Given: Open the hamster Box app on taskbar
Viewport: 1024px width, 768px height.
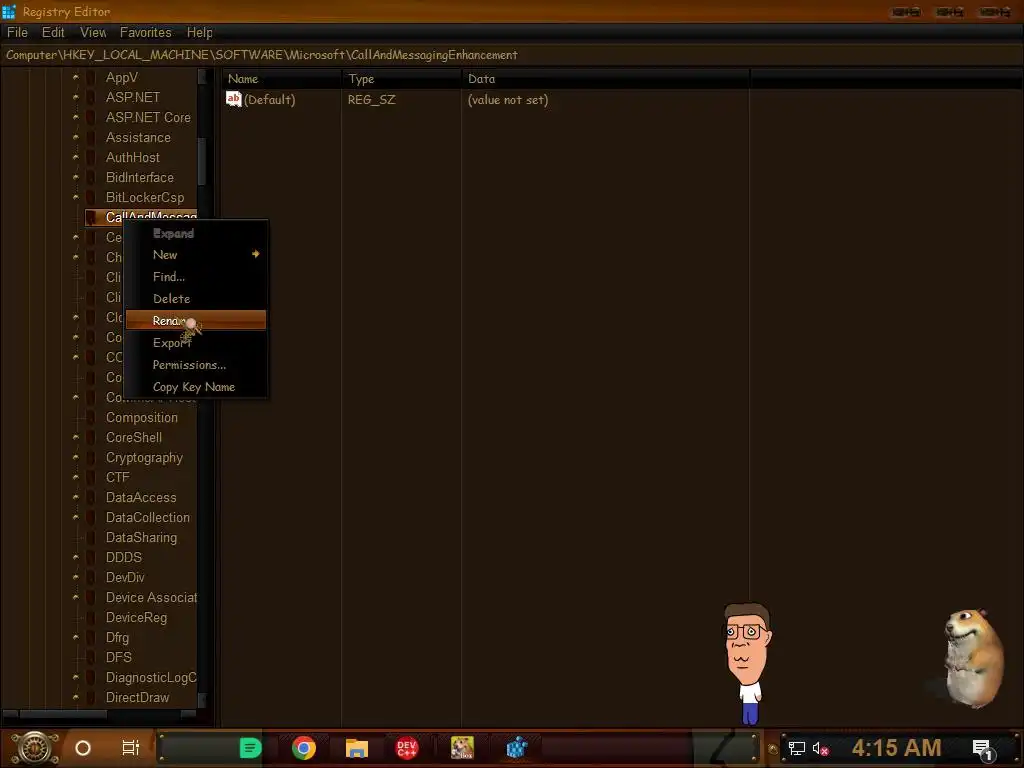Looking at the screenshot, I should point(462,748).
